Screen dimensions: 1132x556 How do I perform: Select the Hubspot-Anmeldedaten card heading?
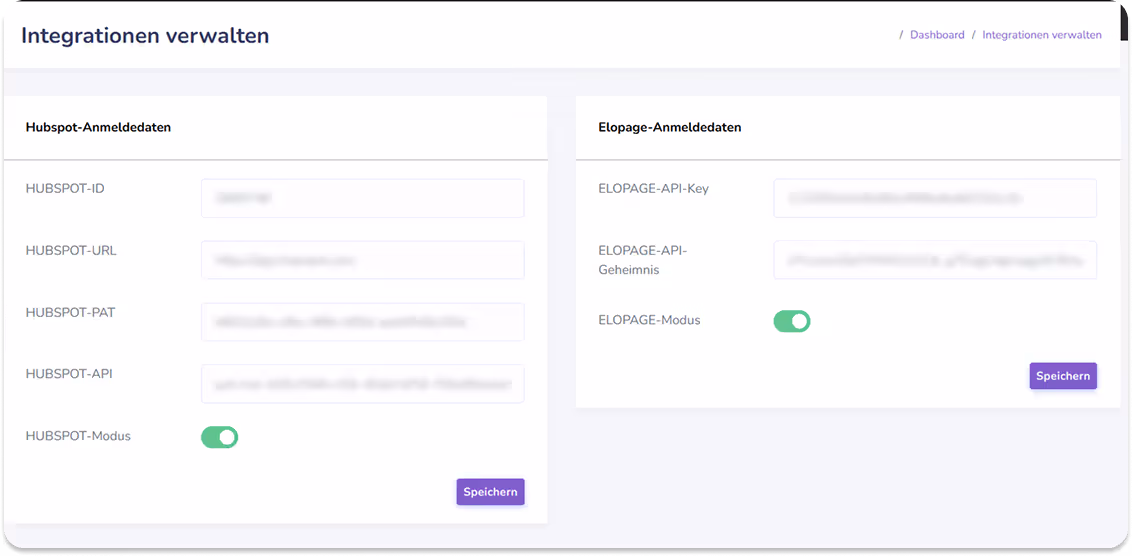(x=98, y=127)
